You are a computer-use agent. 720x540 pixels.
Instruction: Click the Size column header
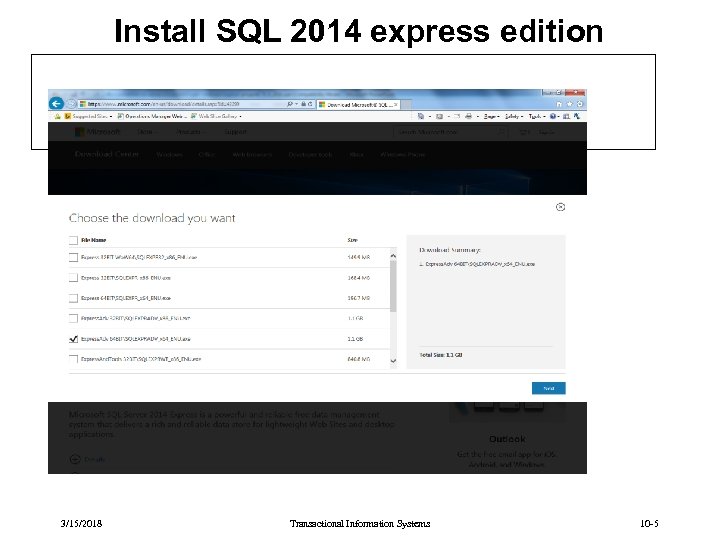click(353, 240)
